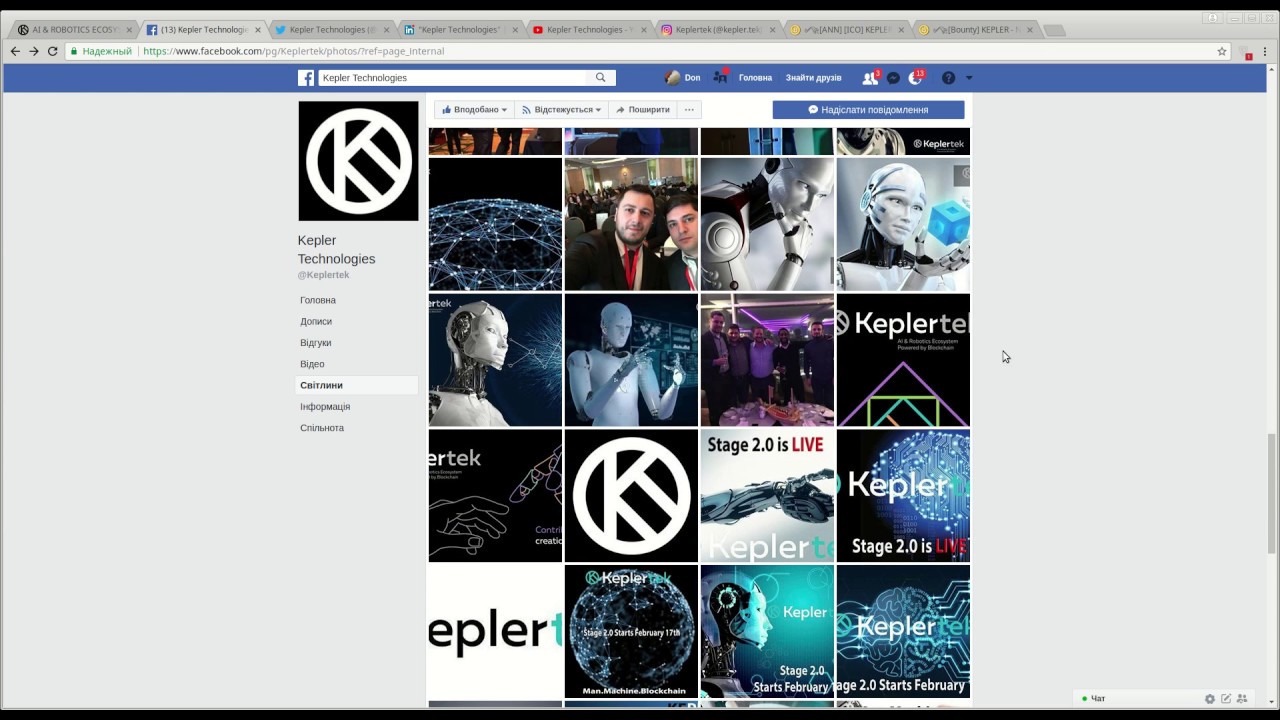Click the browser extension icon with red badge
This screenshot has width=1280, height=720.
[x=1246, y=52]
